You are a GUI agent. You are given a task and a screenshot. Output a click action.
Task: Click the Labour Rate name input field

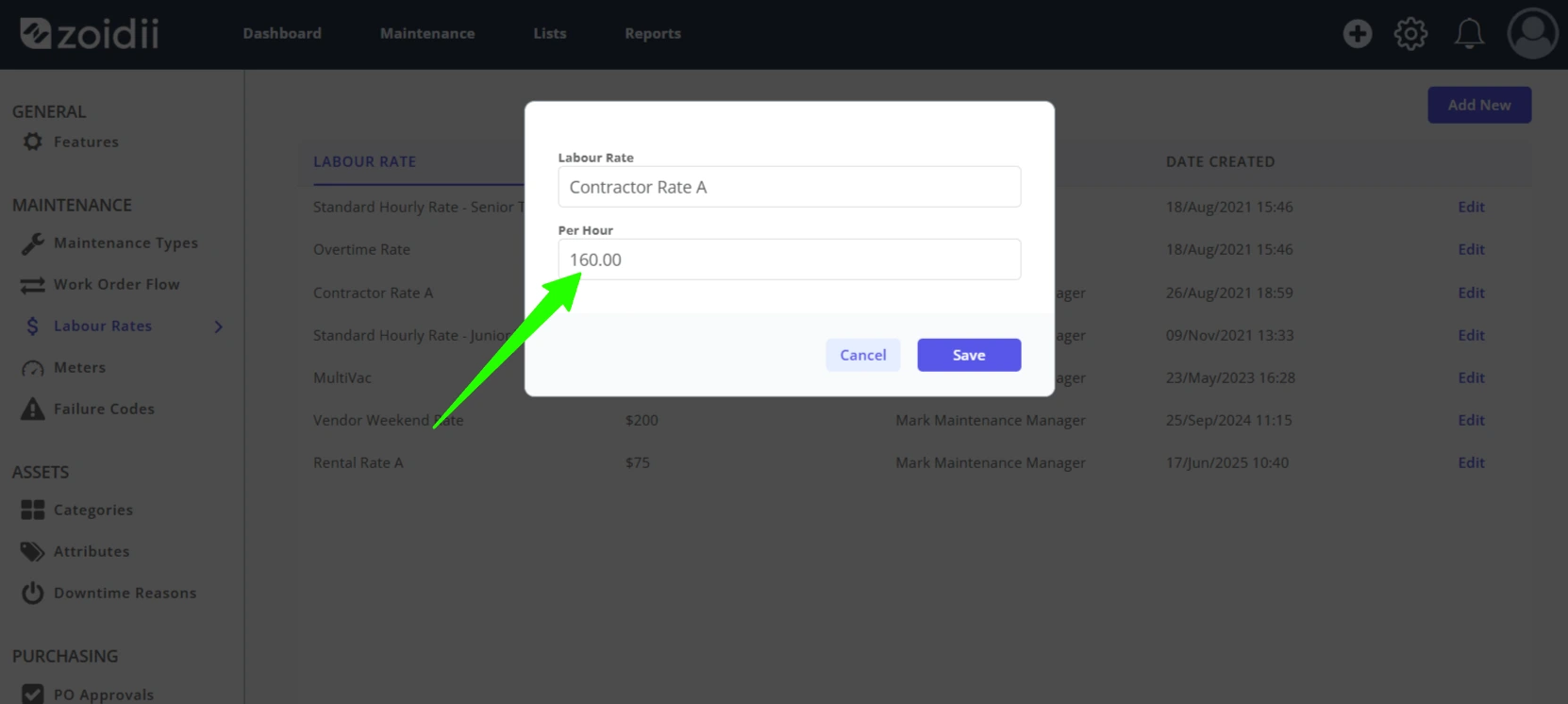pyautogui.click(x=789, y=187)
